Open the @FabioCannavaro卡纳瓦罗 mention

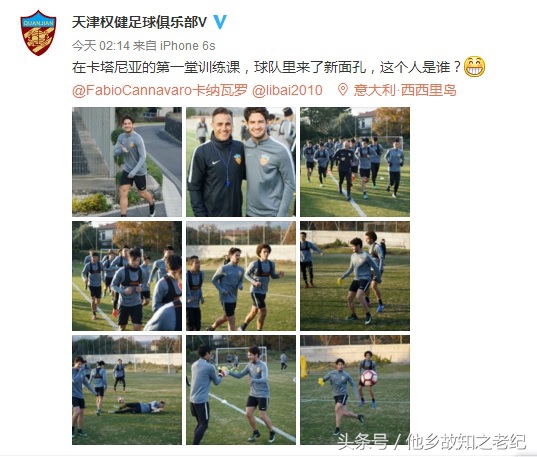click(160, 90)
